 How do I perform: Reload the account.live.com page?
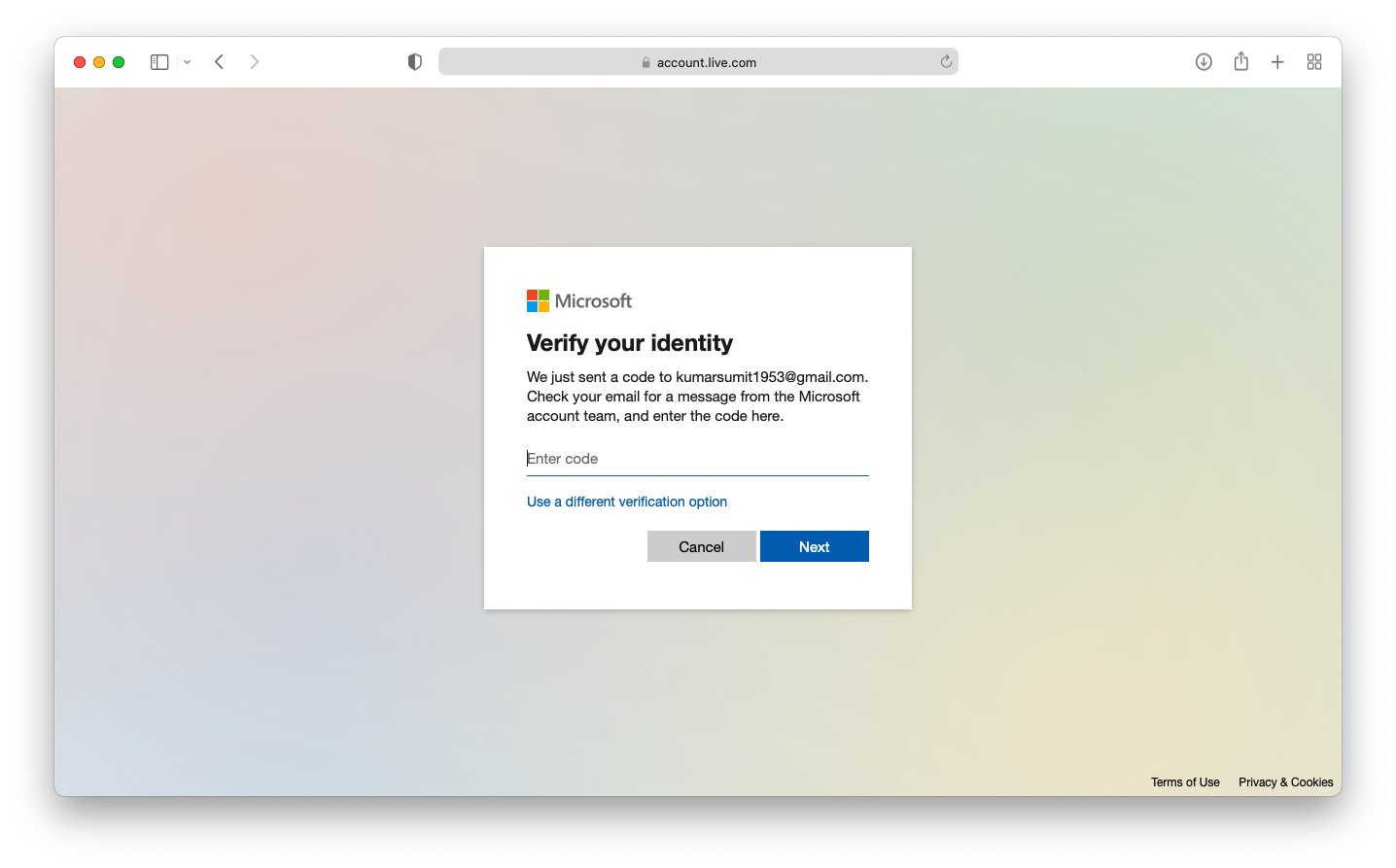click(945, 61)
